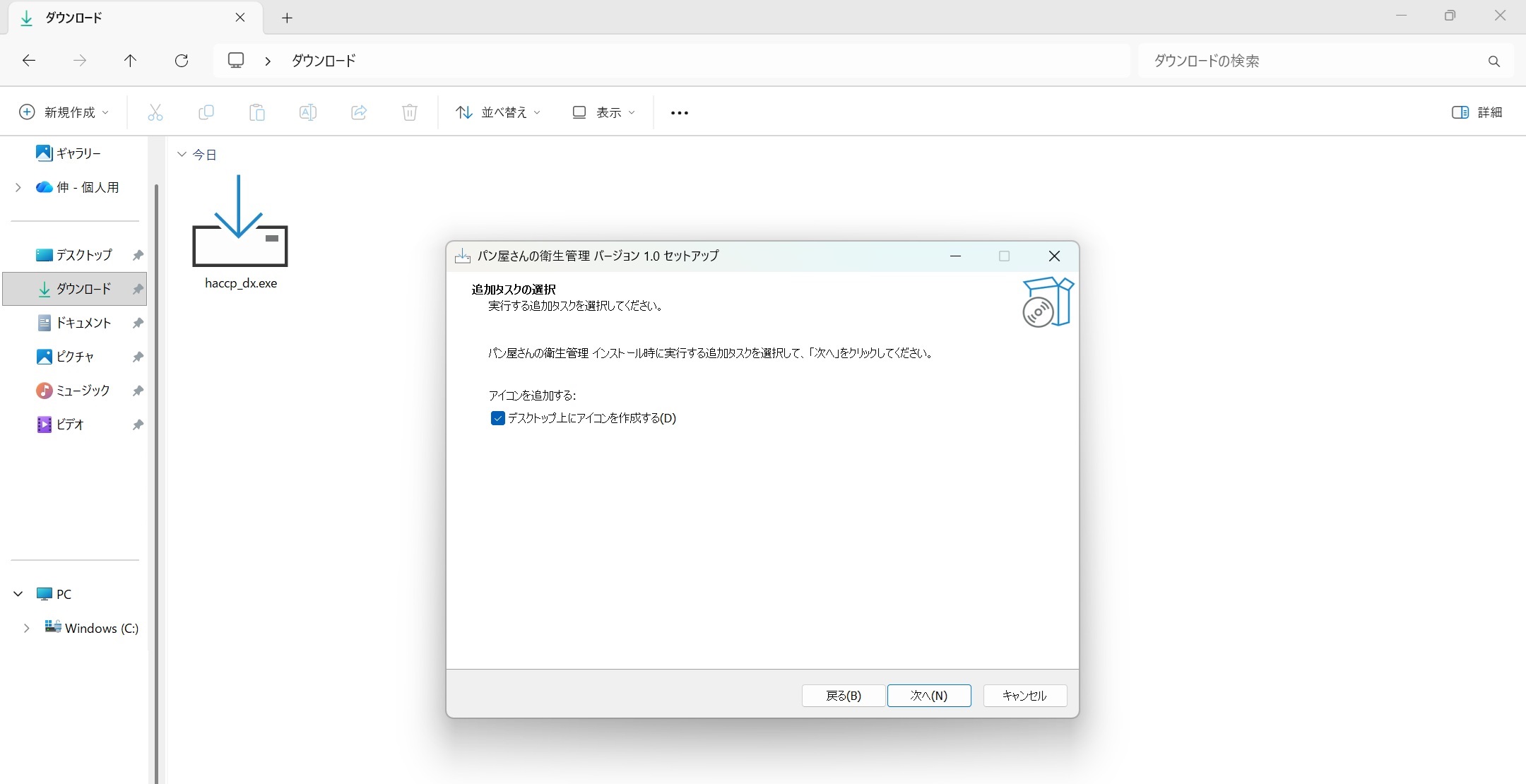Select the Cut icon in the toolbar

pyautogui.click(x=155, y=112)
